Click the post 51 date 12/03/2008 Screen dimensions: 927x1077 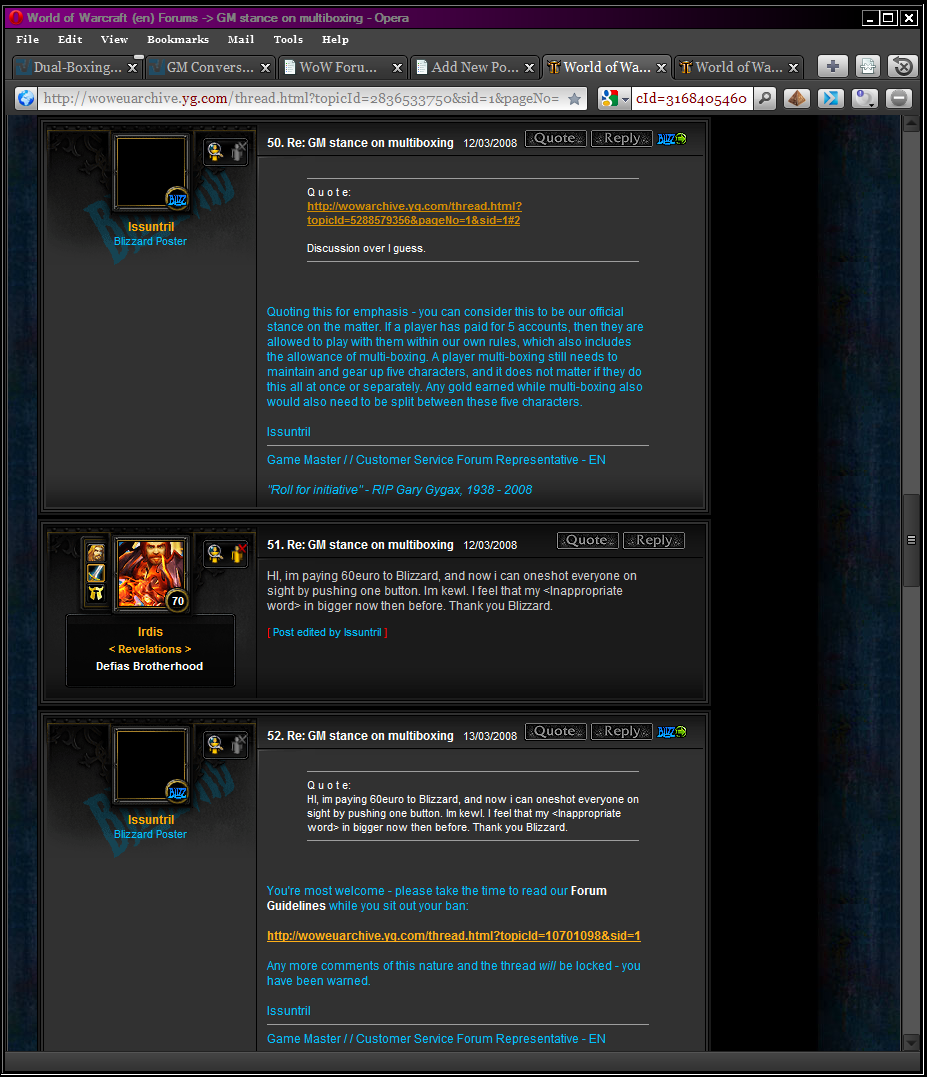pos(490,545)
